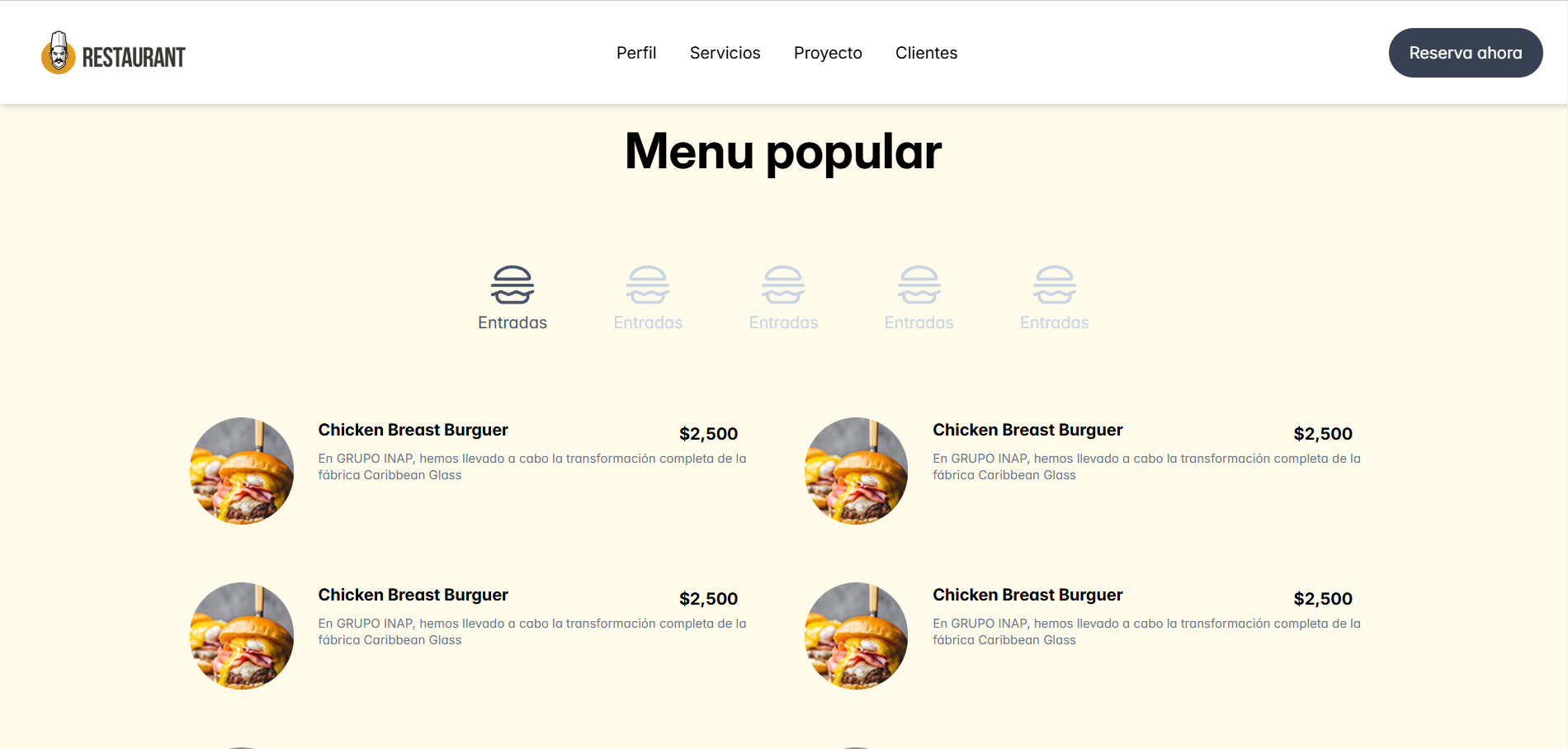
Task: Click the fifth faded burger category icon
Action: 1055,285
